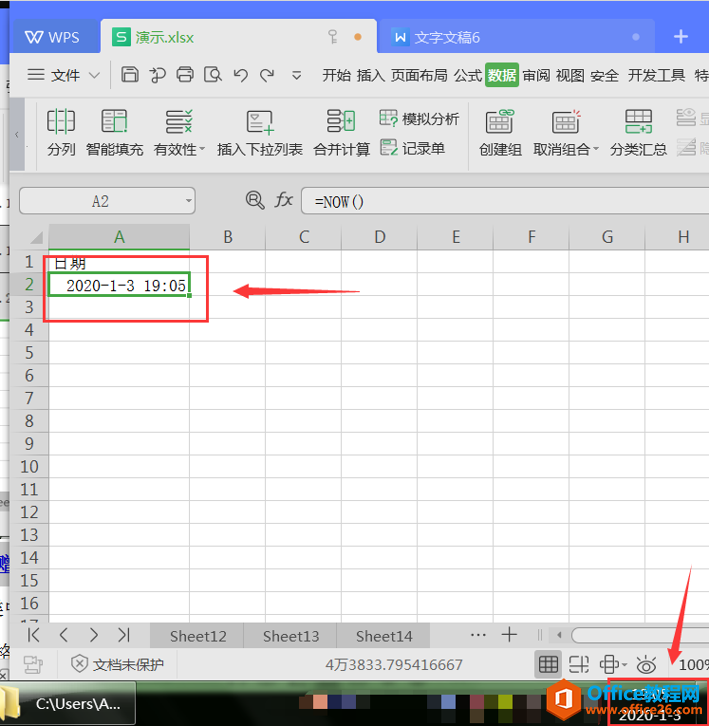Screen dimensions: 709x727
Task: Open reading mode crosshair dropdown
Action: (x=613, y=664)
